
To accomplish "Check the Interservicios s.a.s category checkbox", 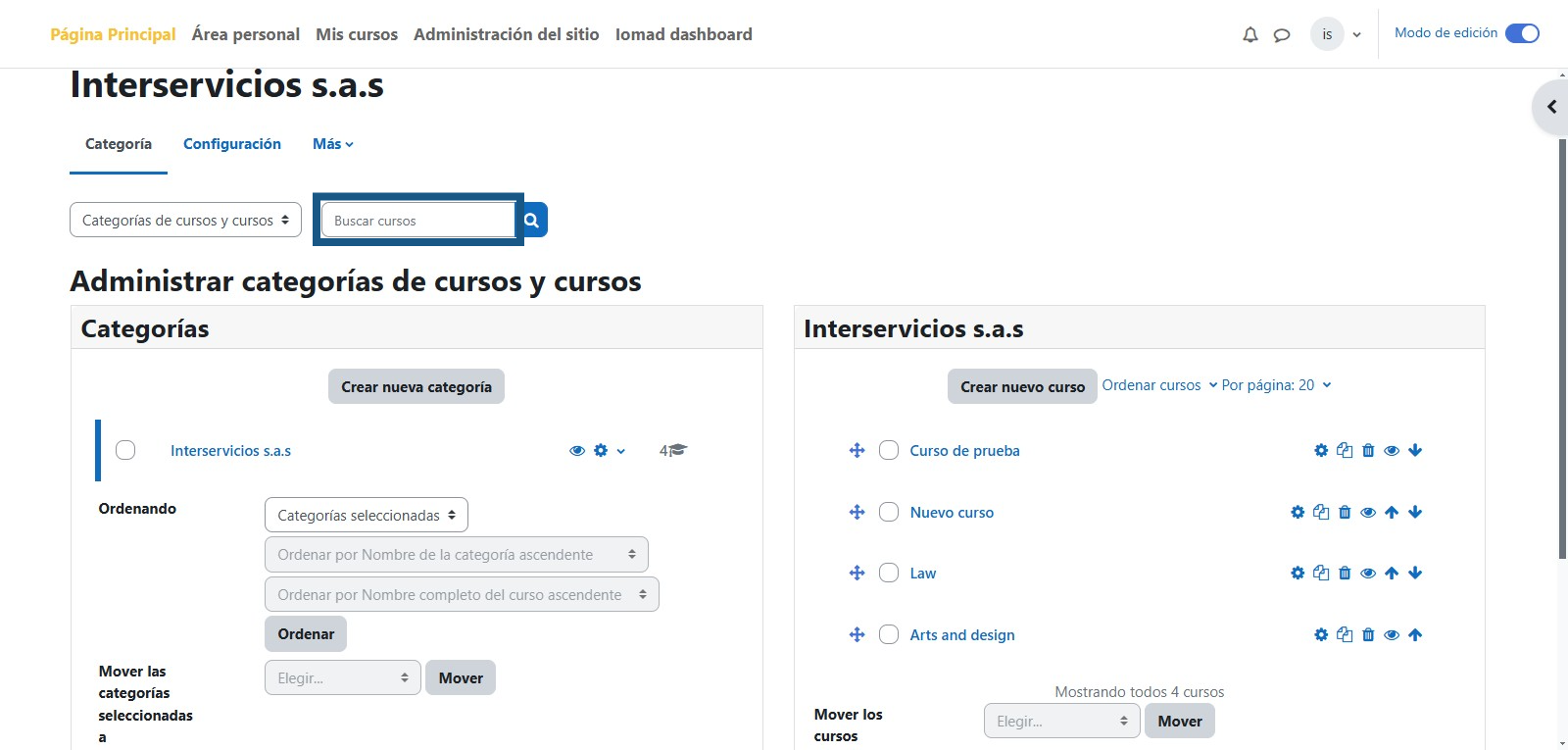I will click(x=125, y=450).
